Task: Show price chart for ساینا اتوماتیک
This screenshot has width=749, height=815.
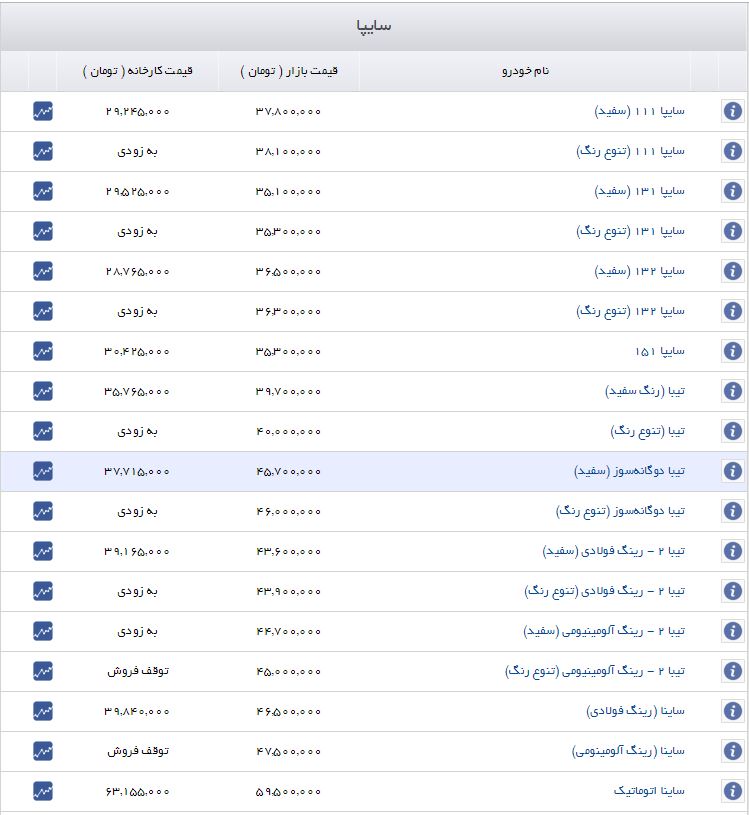Action: 43,792
